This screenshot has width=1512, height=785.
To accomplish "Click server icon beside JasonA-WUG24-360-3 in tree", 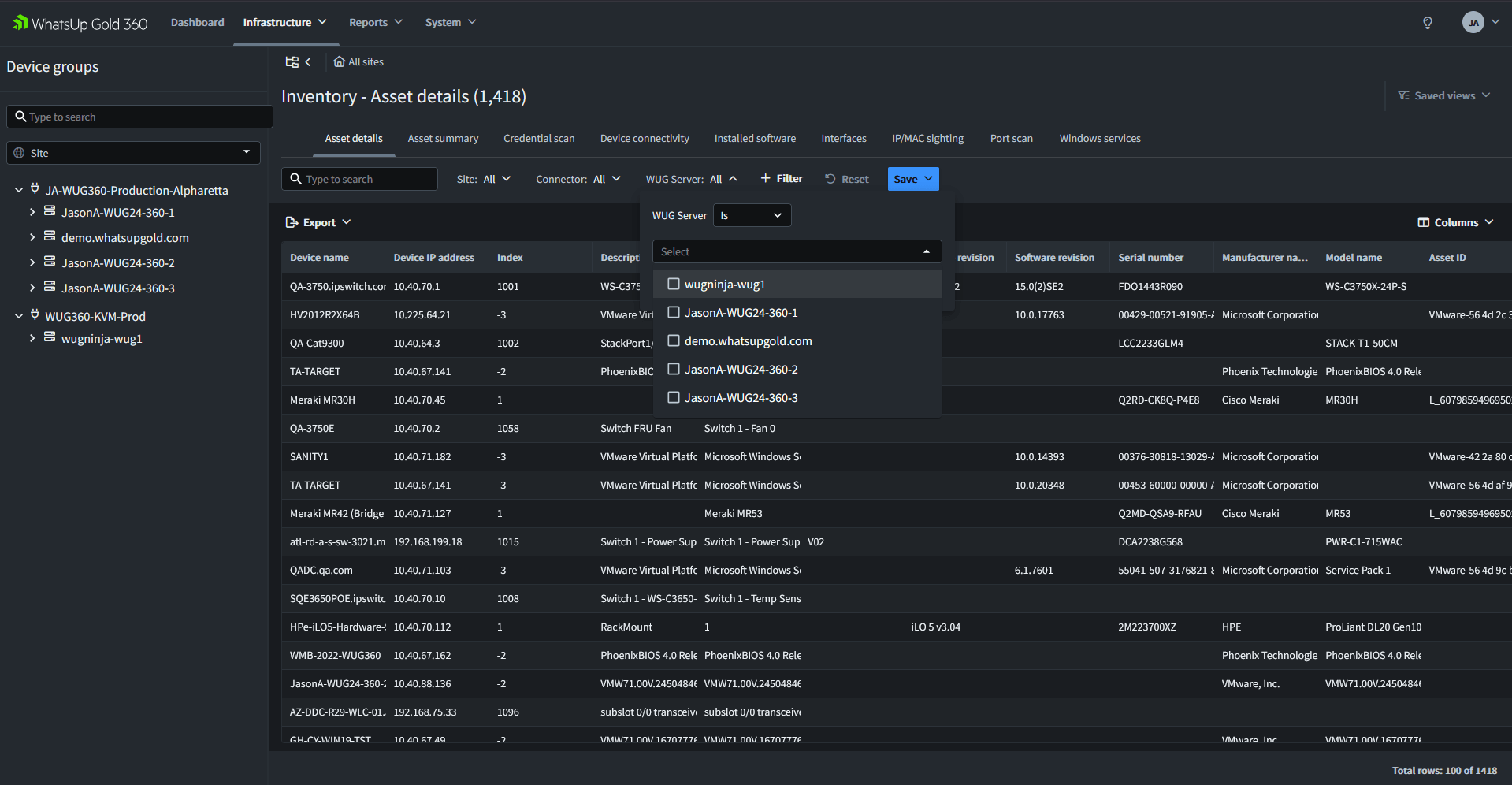I will (x=50, y=287).
